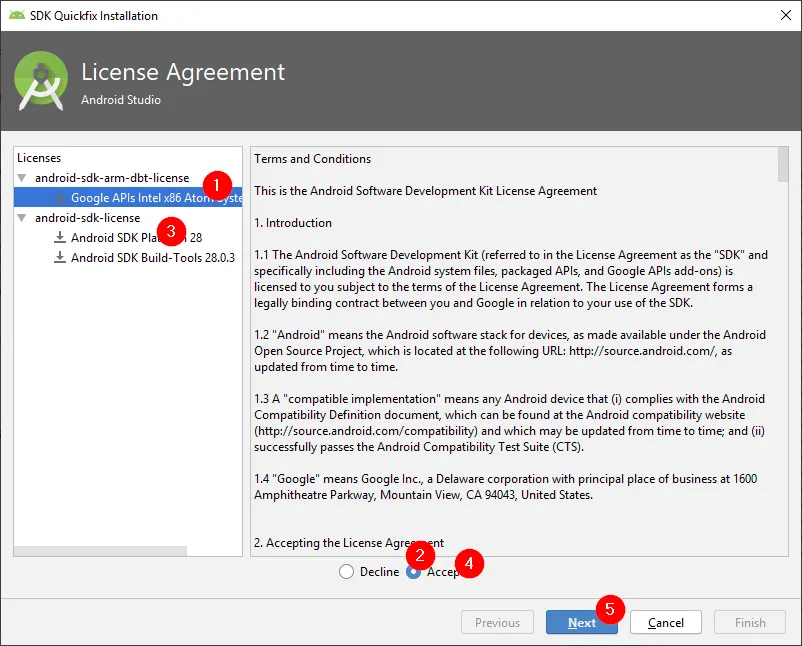Choose the Decline radio button

point(346,571)
